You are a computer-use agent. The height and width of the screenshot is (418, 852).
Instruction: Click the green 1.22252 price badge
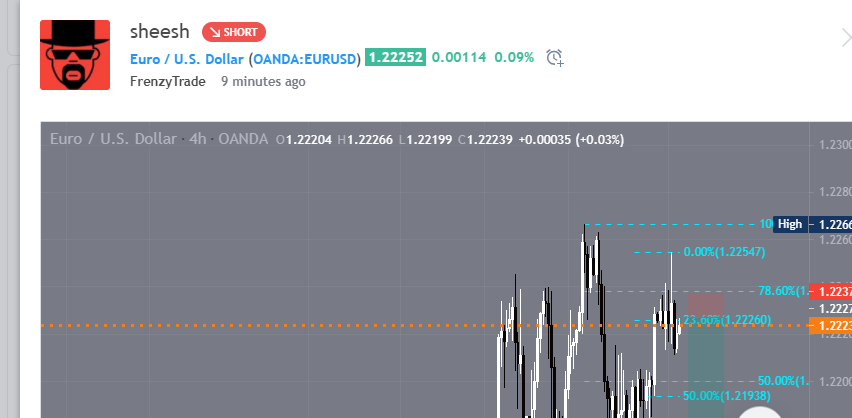(395, 58)
